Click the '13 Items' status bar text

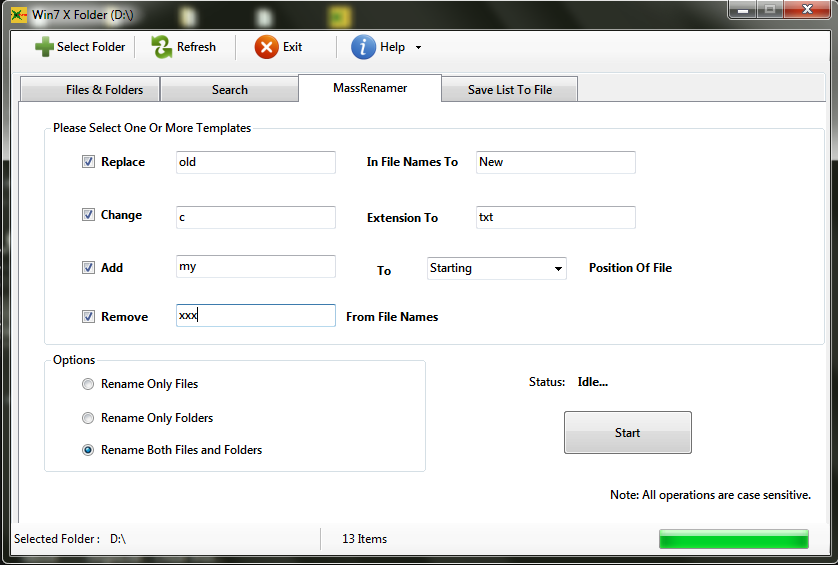(364, 539)
